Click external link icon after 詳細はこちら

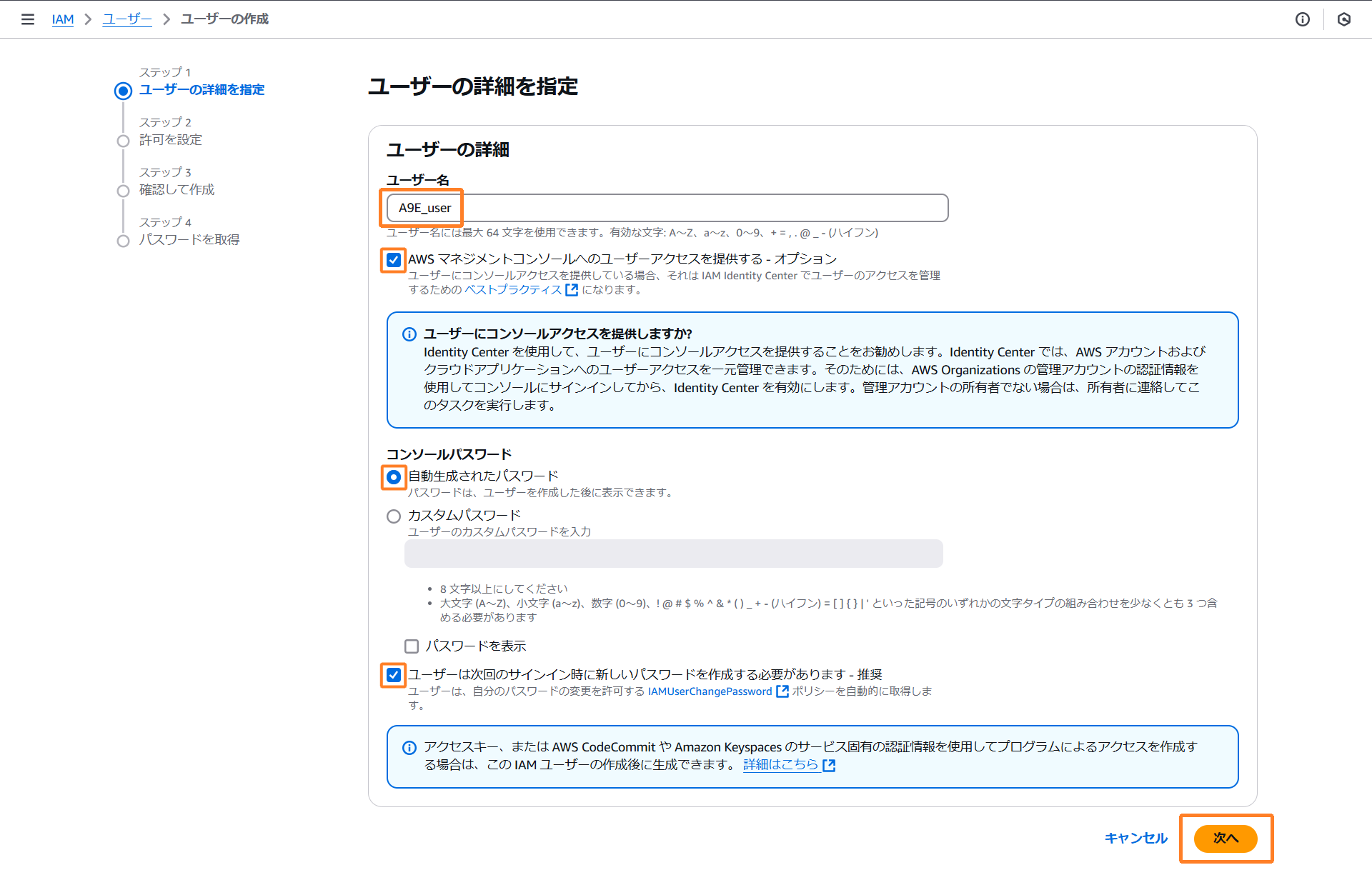pos(829,766)
